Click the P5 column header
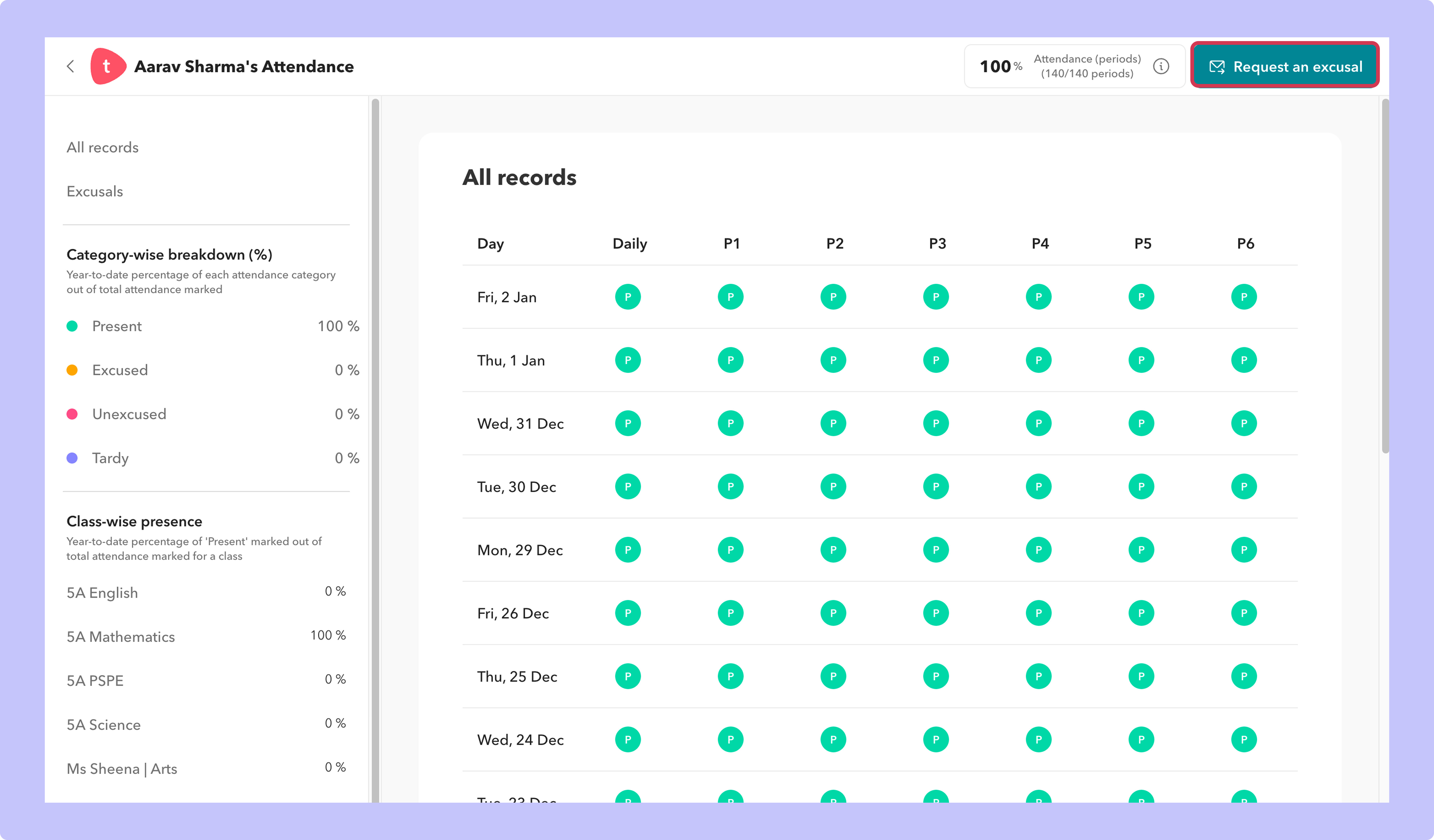The height and width of the screenshot is (840, 1434). pyautogui.click(x=1143, y=244)
